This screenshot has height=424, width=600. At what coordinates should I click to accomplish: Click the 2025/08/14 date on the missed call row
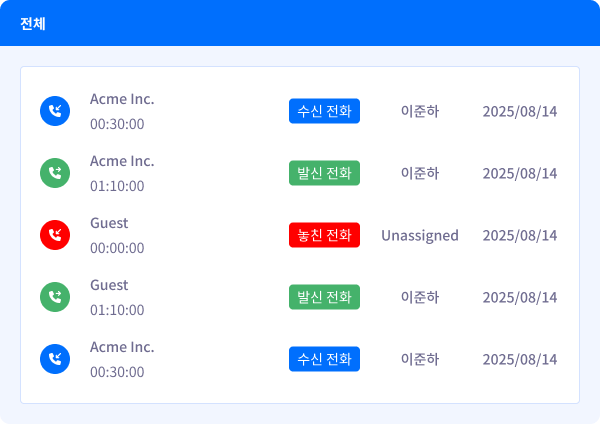[x=519, y=235]
